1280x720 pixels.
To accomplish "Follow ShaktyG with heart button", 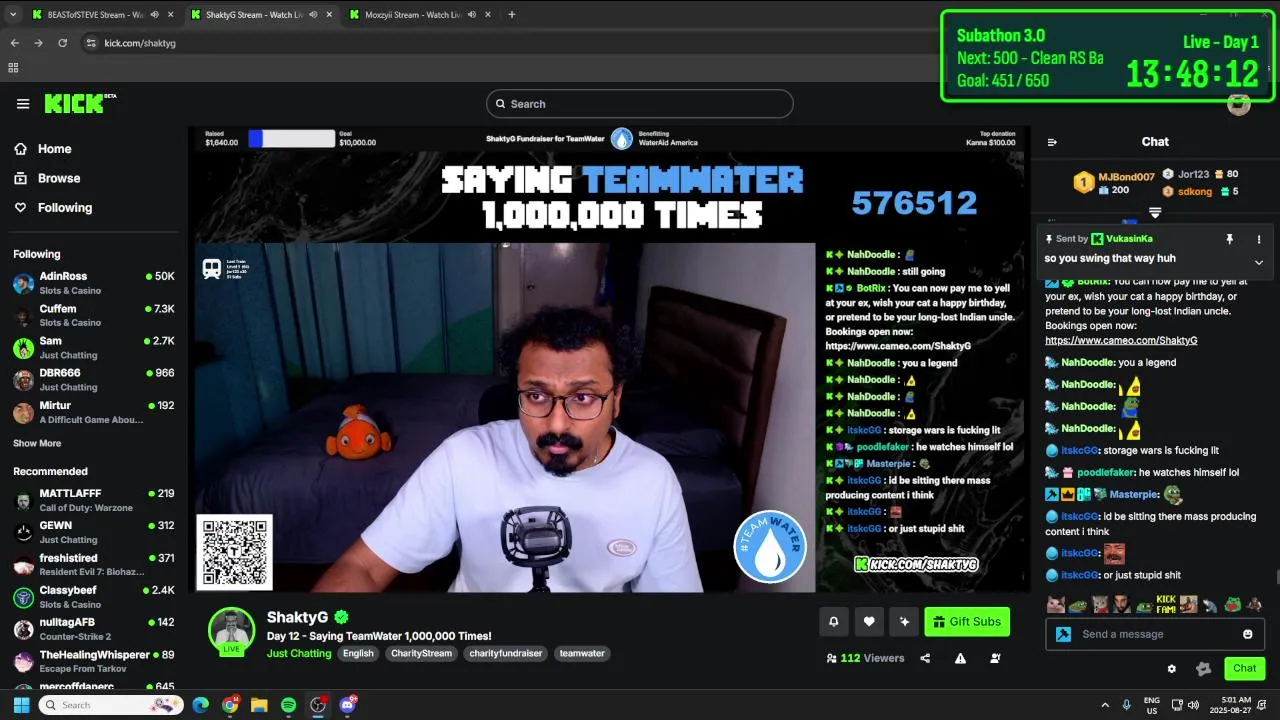I will pos(869,622).
